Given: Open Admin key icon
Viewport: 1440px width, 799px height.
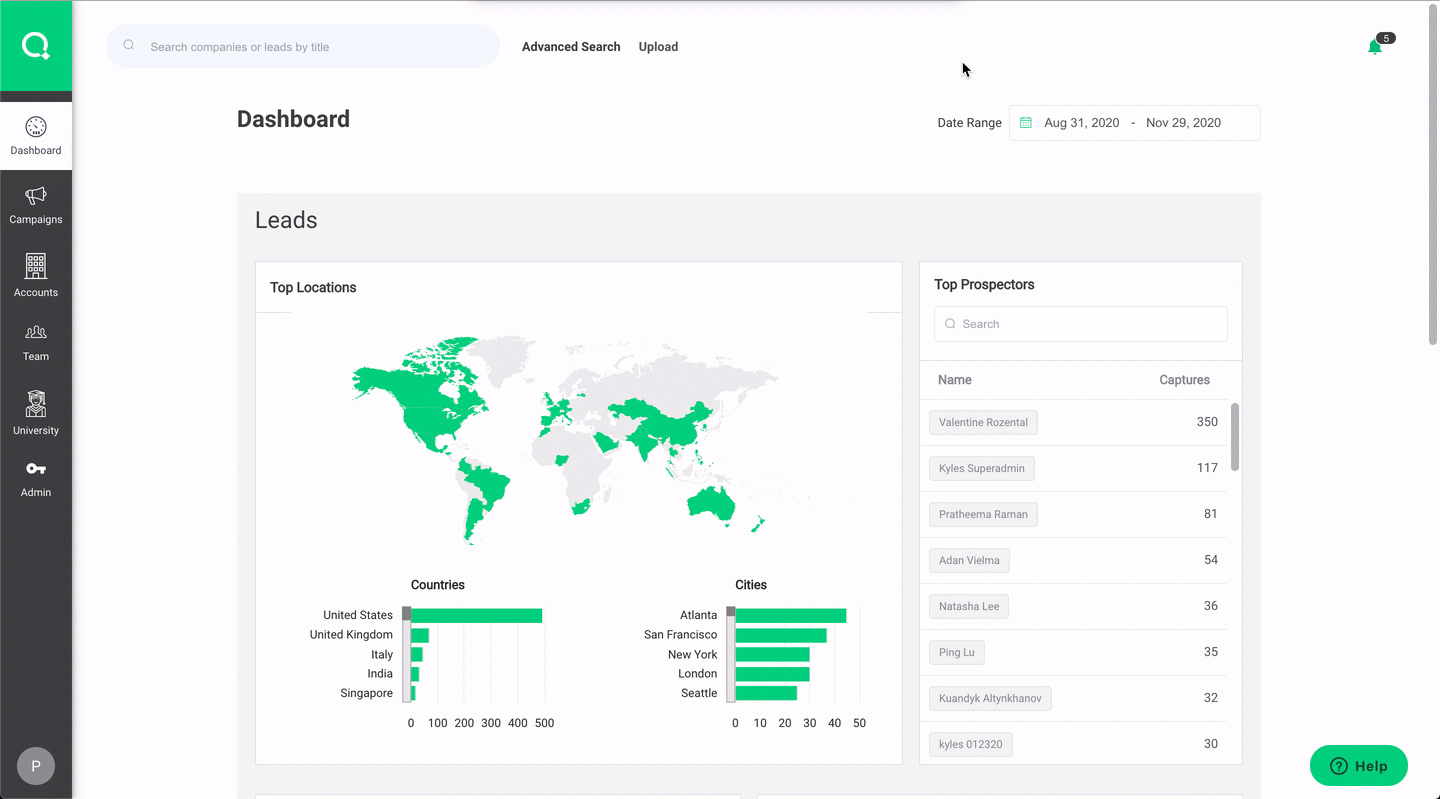Looking at the screenshot, I should (x=36, y=469).
